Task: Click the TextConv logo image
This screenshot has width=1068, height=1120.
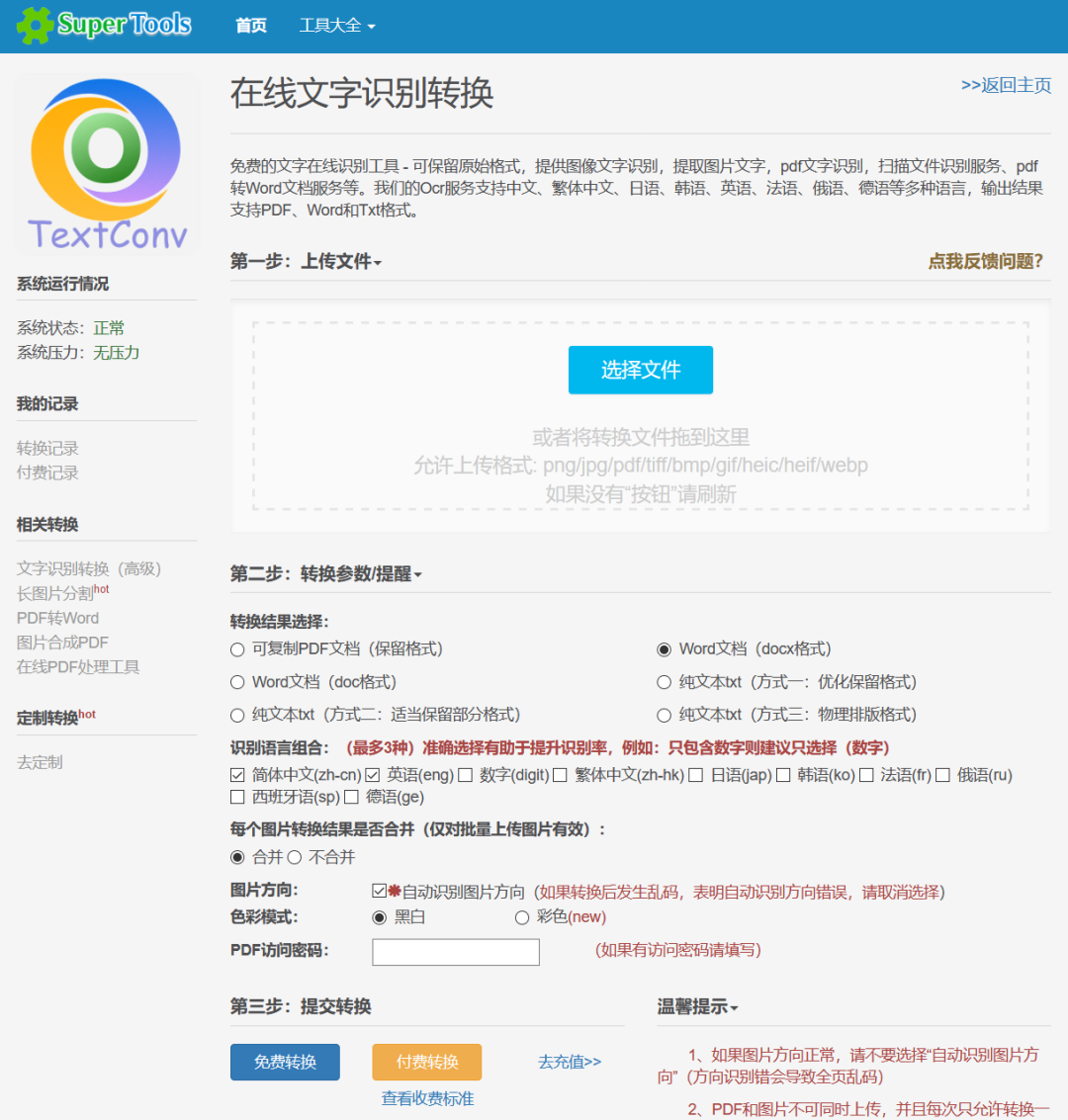Action: tap(107, 164)
